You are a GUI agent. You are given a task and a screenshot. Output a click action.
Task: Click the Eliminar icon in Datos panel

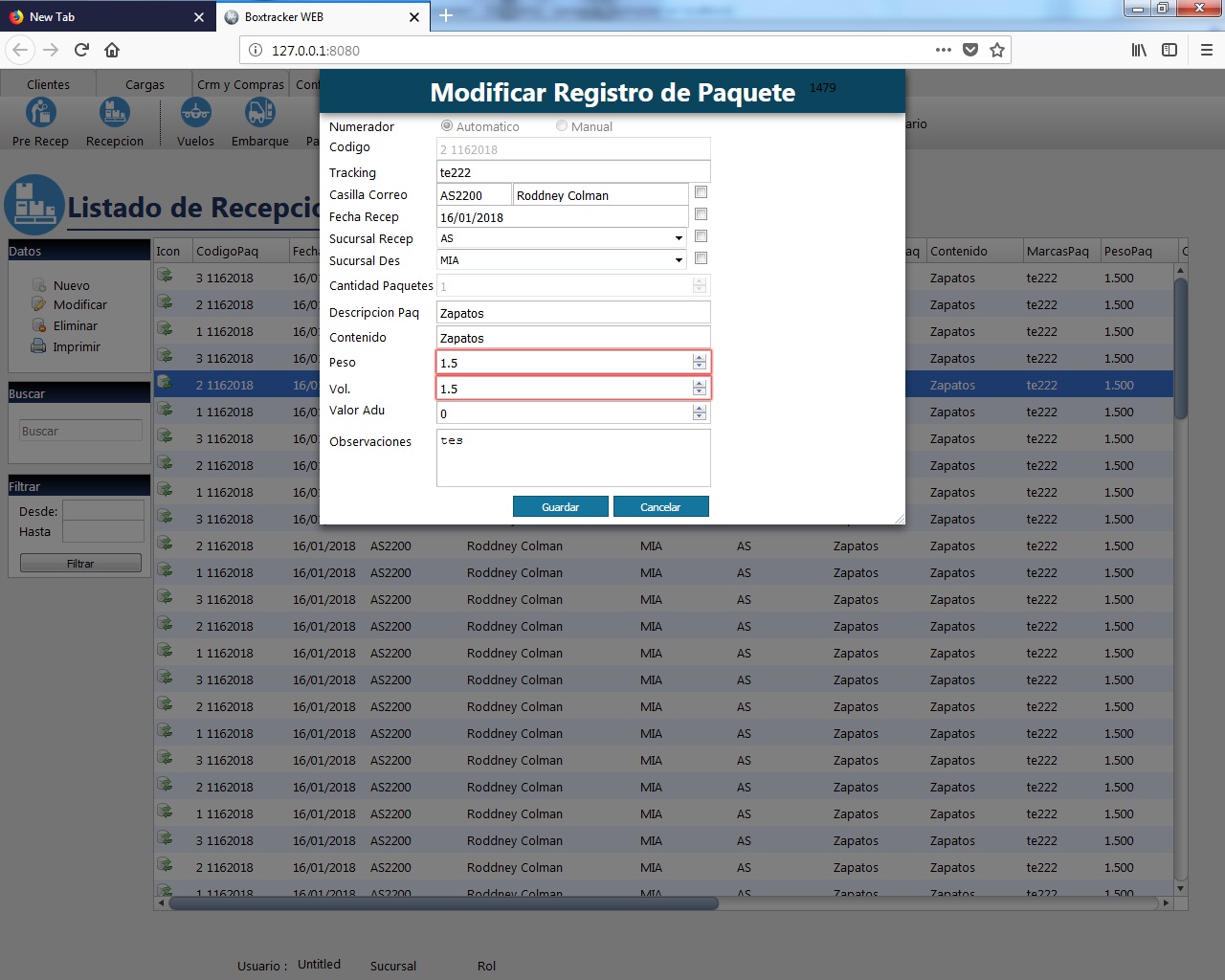[x=39, y=325]
